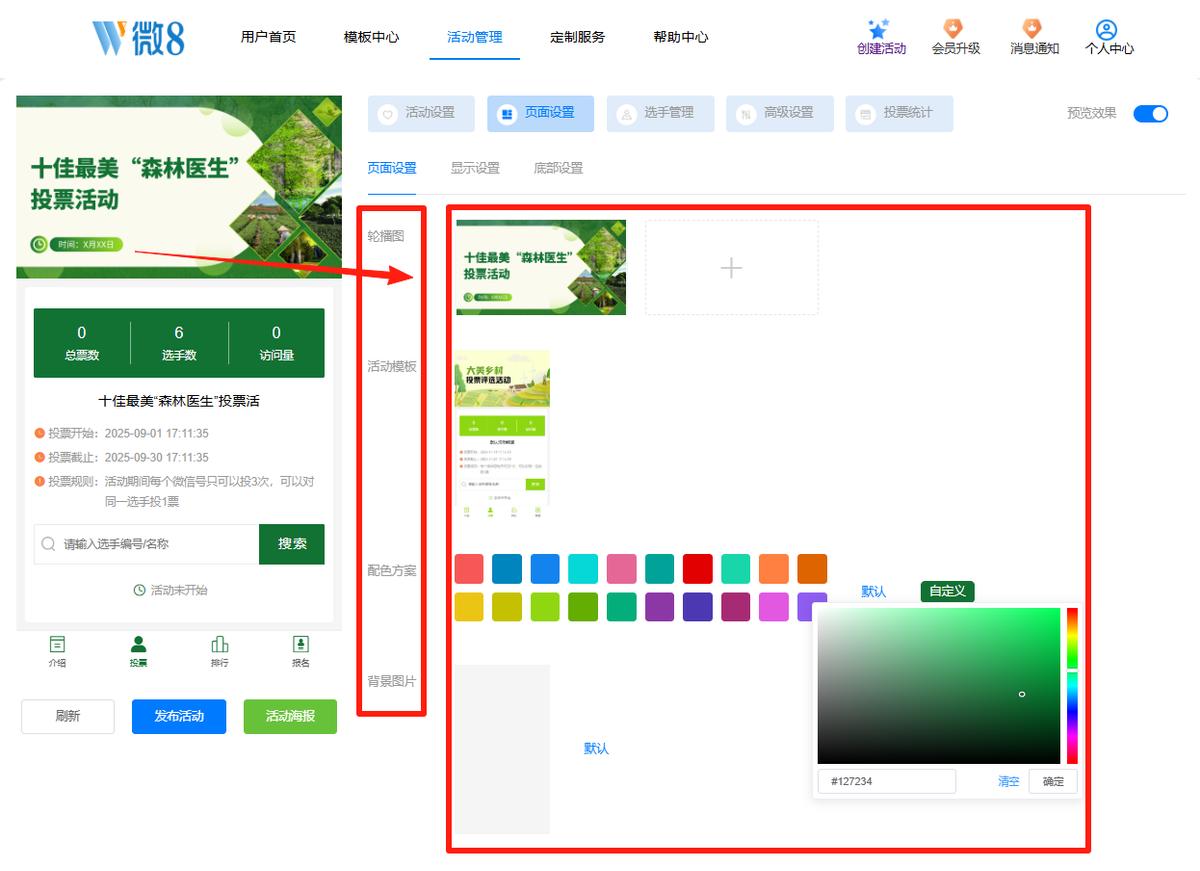Select the 轮播图 banner thumbnail
Screen dimensions: 1200x871
click(x=541, y=268)
